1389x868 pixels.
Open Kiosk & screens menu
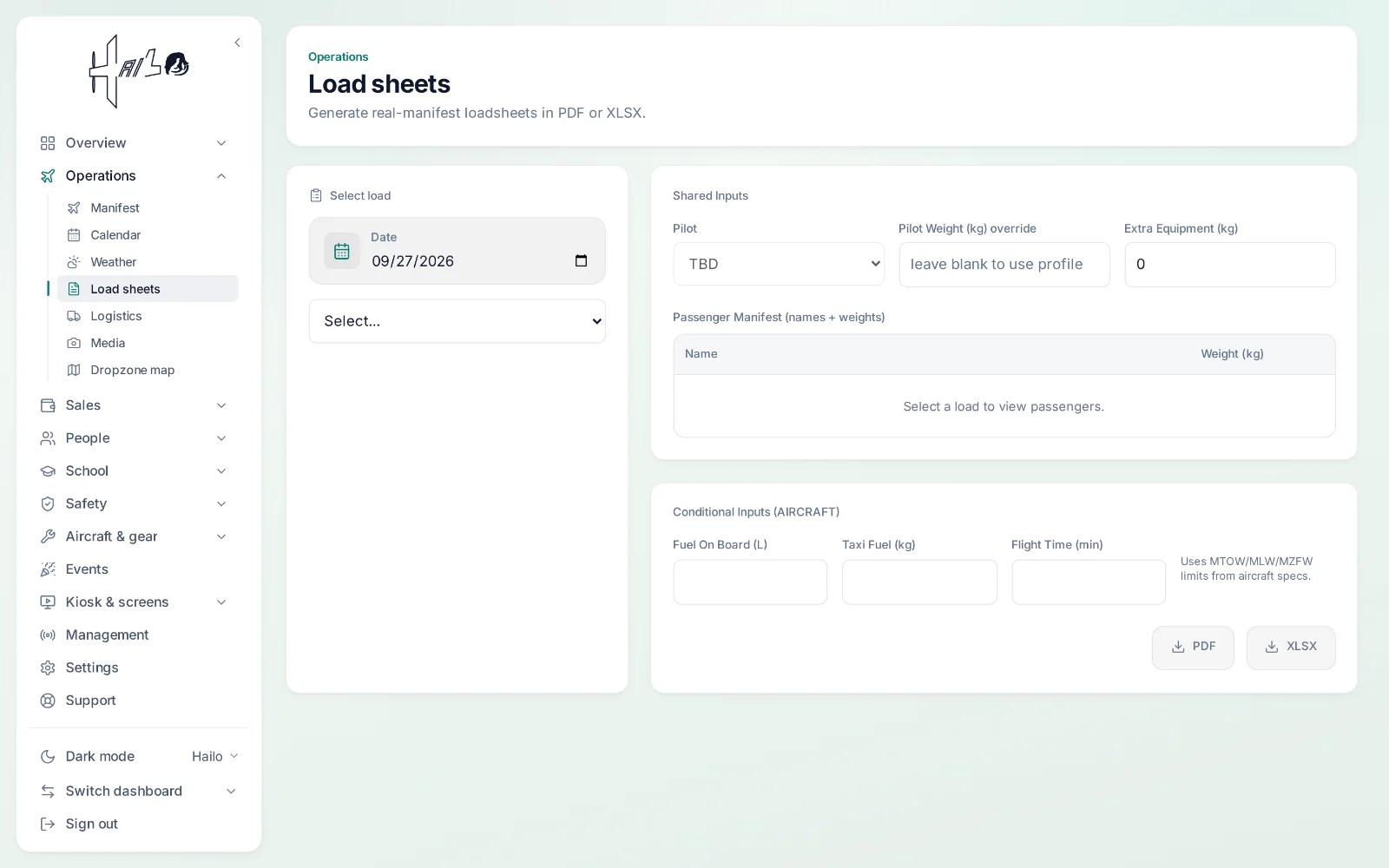pos(135,602)
